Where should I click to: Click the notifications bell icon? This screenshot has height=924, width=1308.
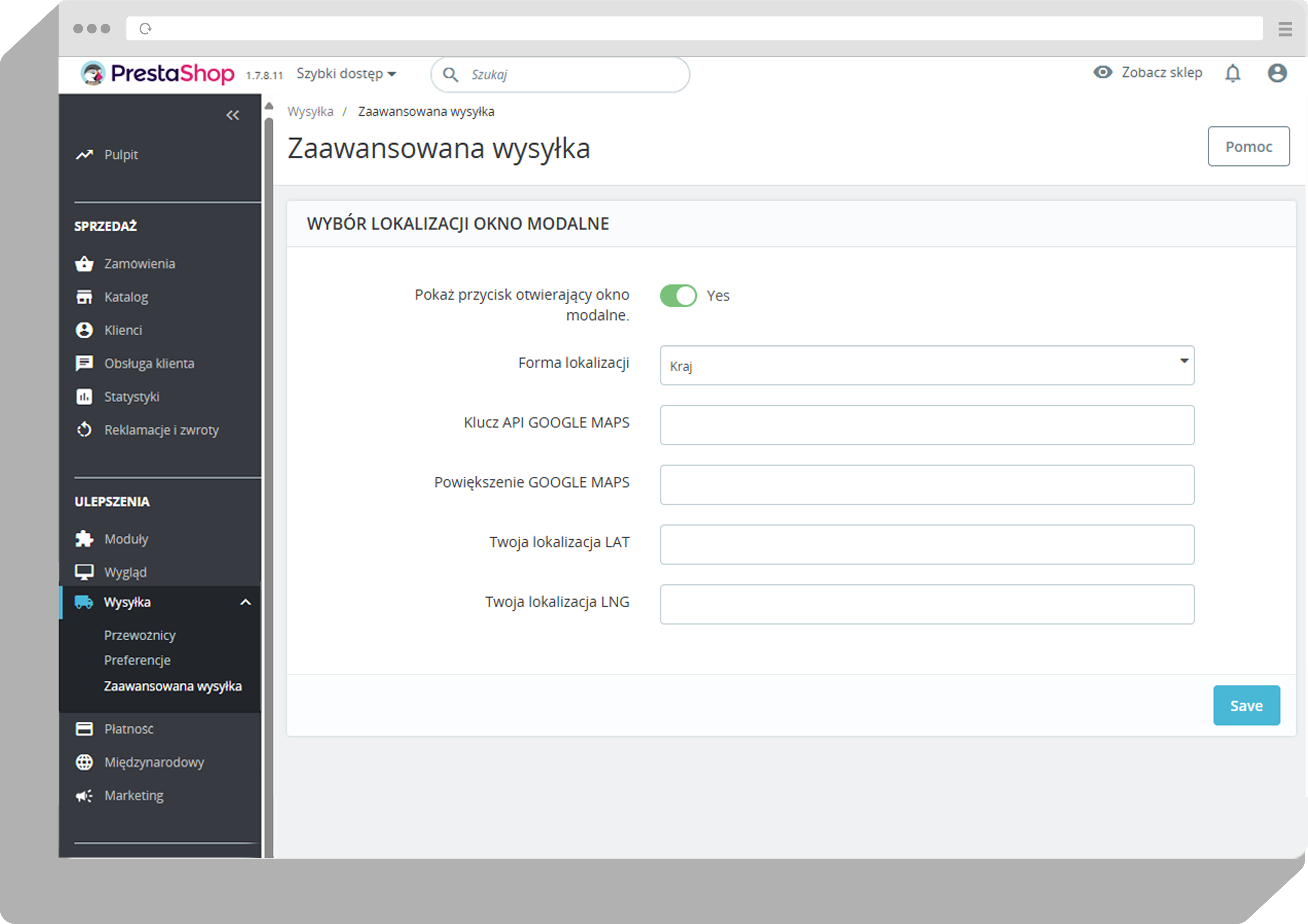pyautogui.click(x=1233, y=74)
